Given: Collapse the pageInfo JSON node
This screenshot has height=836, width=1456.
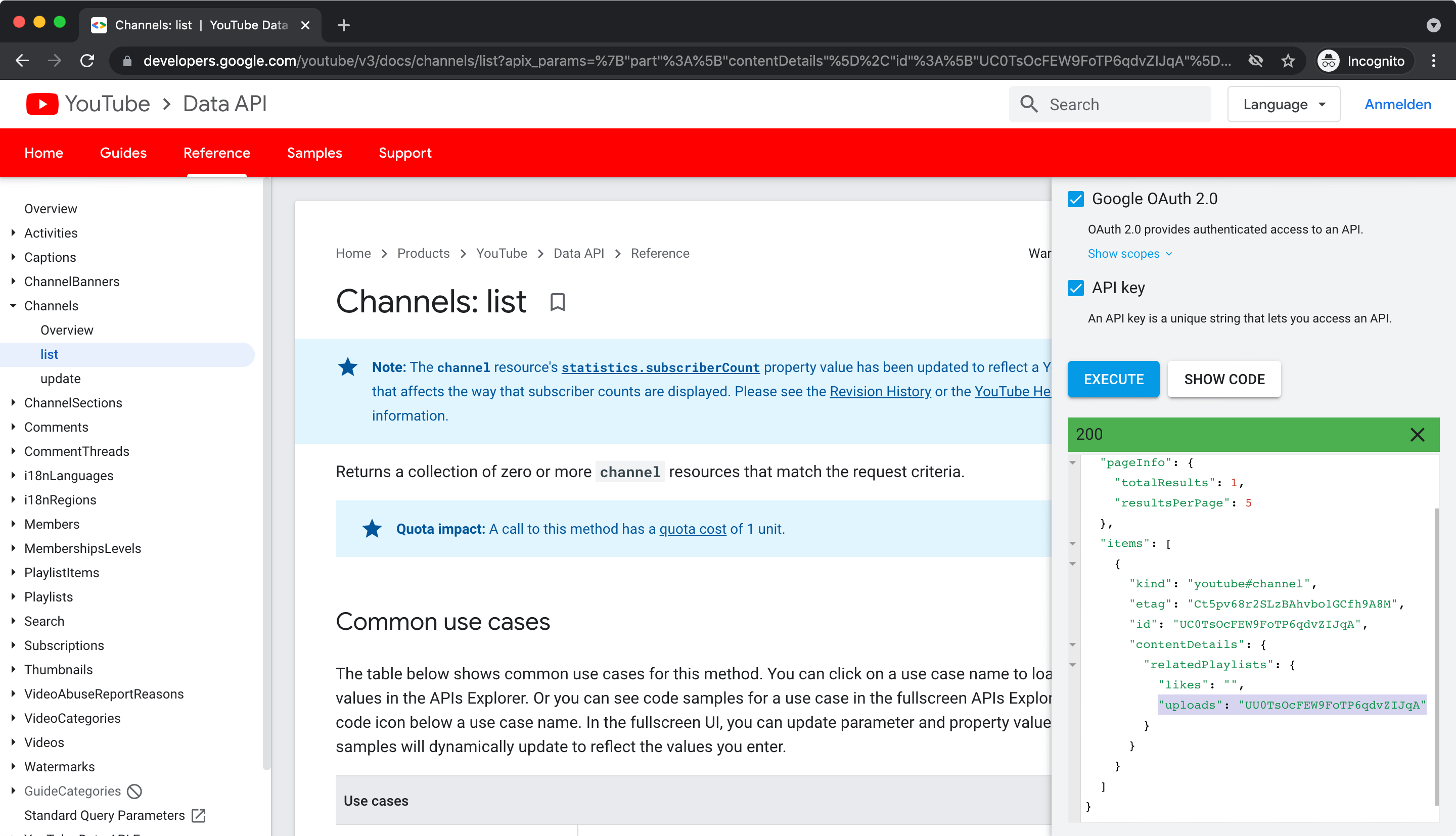Looking at the screenshot, I should 1072,463.
